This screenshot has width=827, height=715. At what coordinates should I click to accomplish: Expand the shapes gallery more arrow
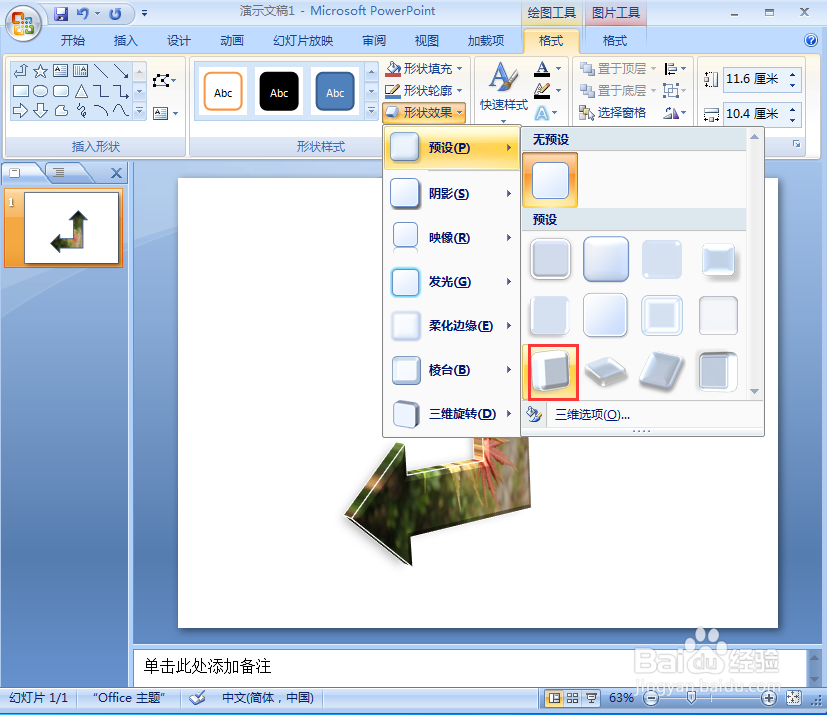click(x=139, y=111)
